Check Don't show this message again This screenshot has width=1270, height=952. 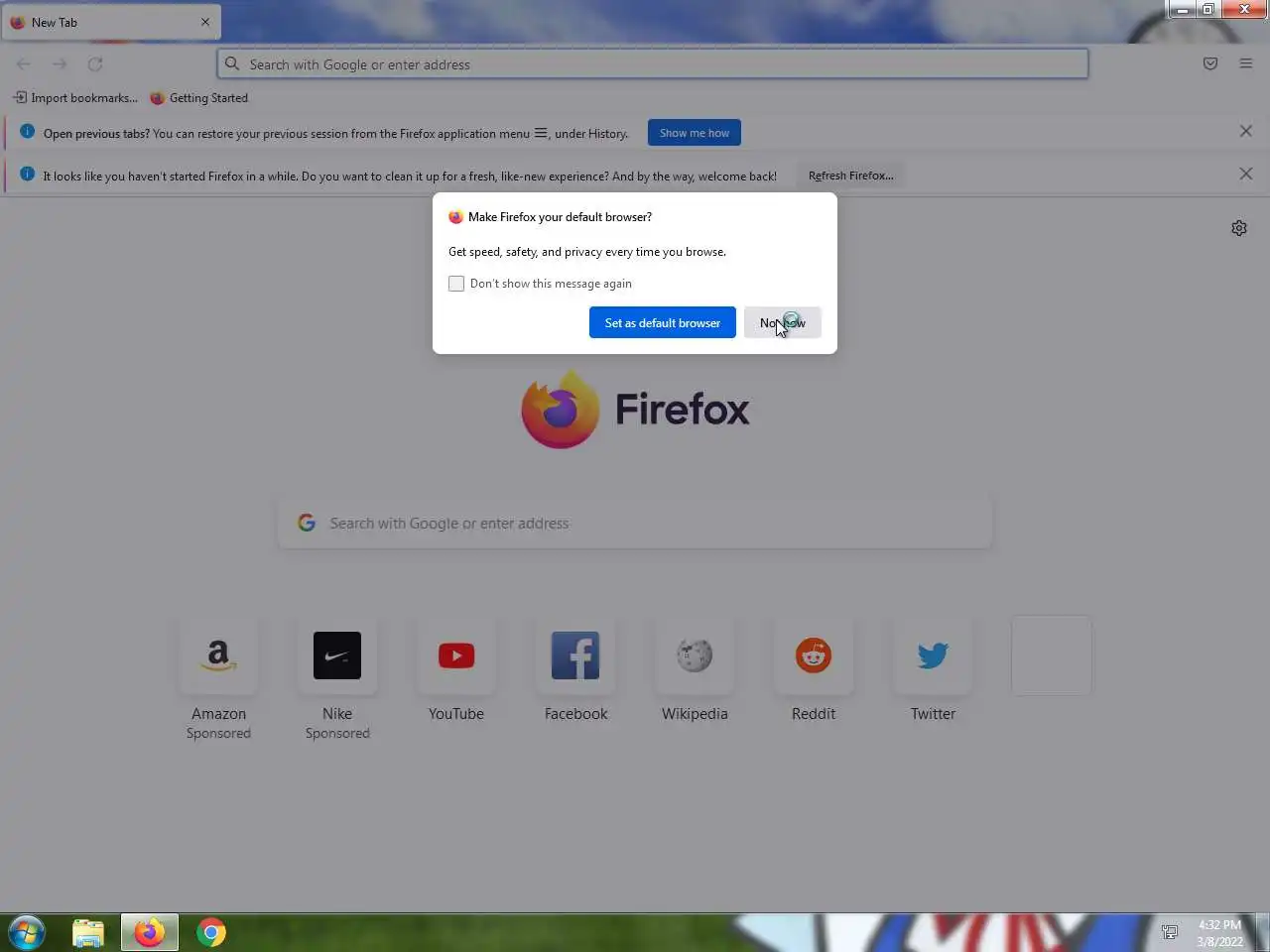tap(456, 284)
